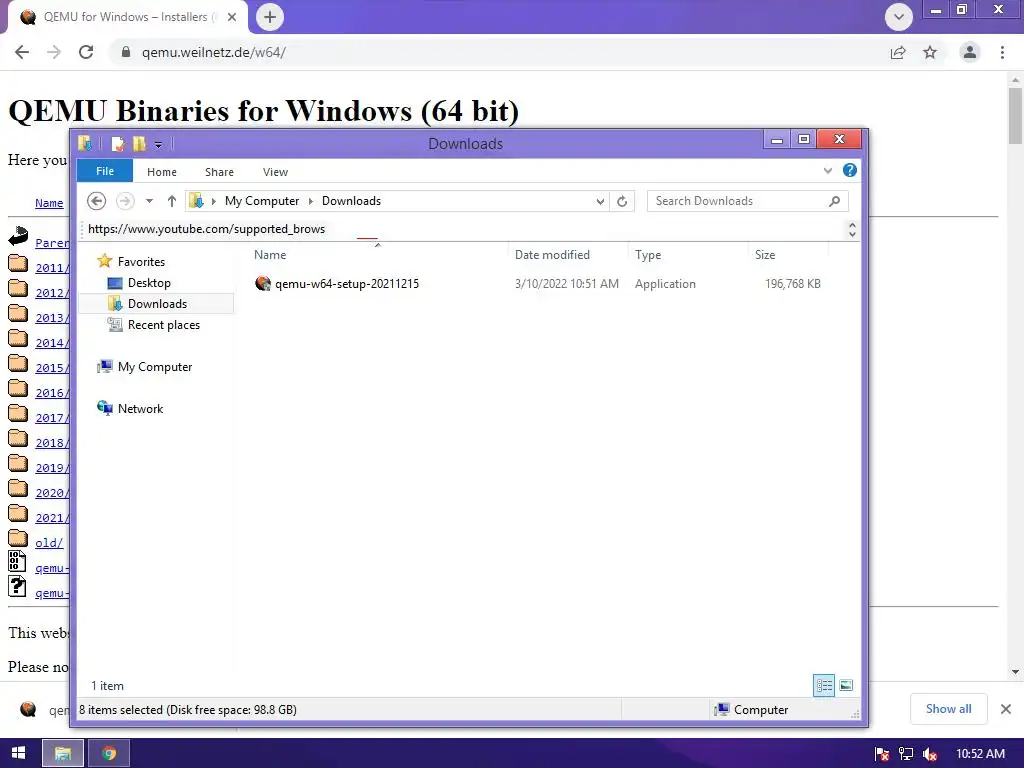Select Favorites in the navigation pane

[141, 262]
